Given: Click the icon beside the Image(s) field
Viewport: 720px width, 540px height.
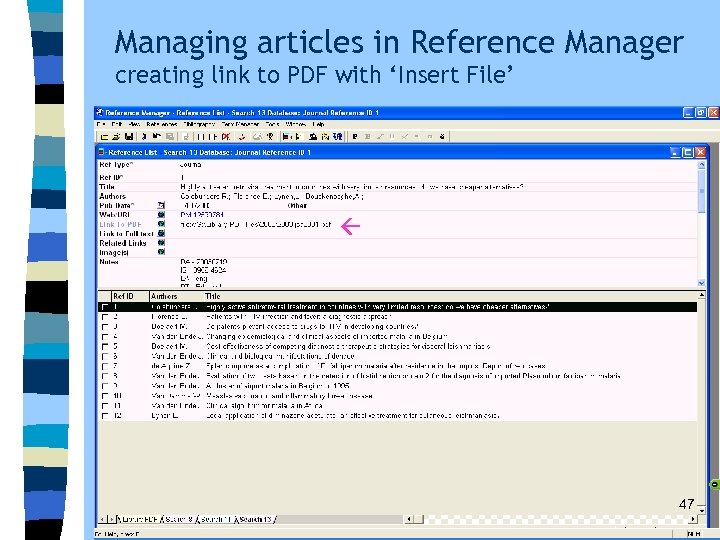Looking at the screenshot, I should click(x=161, y=252).
